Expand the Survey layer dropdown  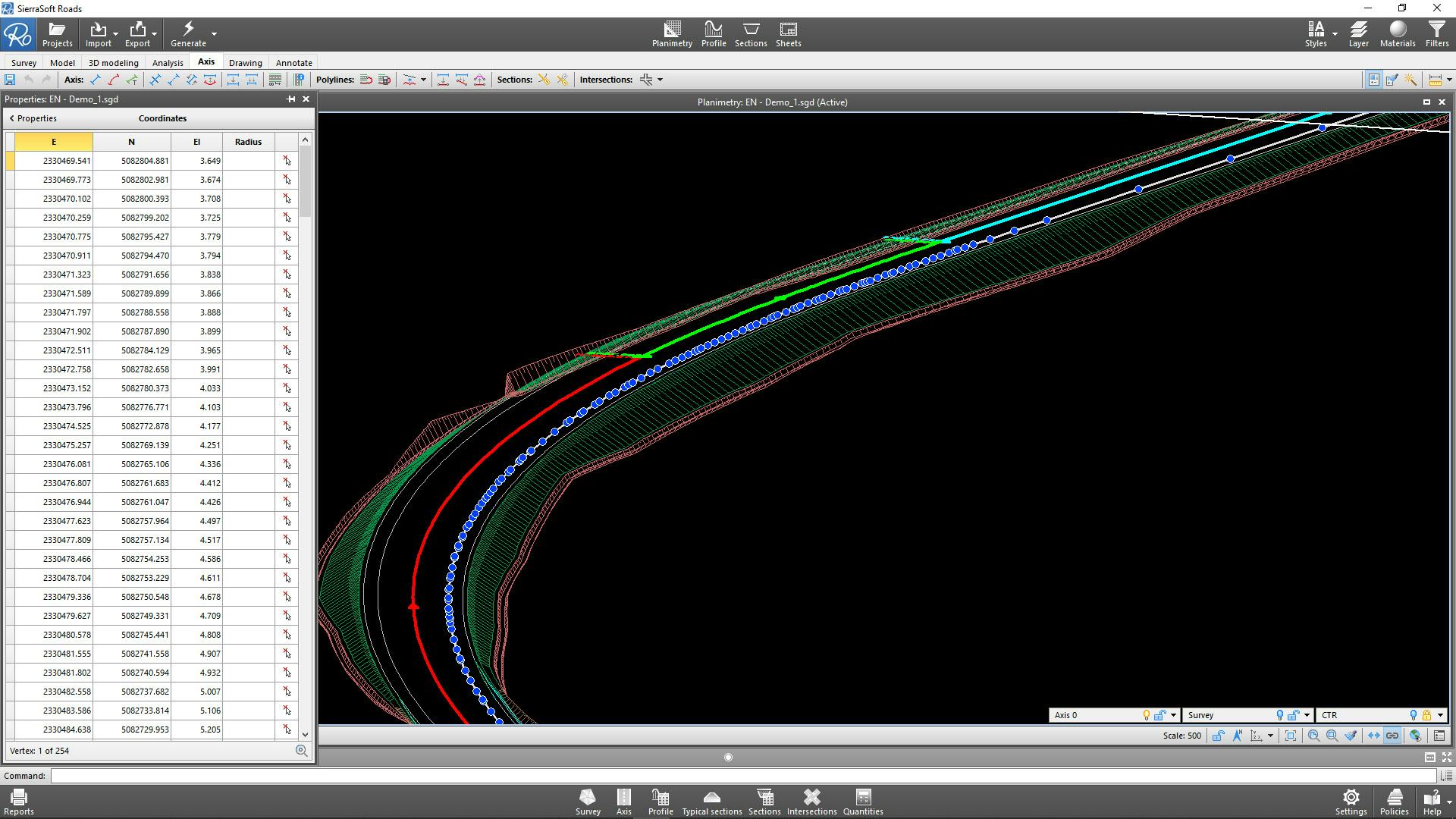pyautogui.click(x=1307, y=715)
